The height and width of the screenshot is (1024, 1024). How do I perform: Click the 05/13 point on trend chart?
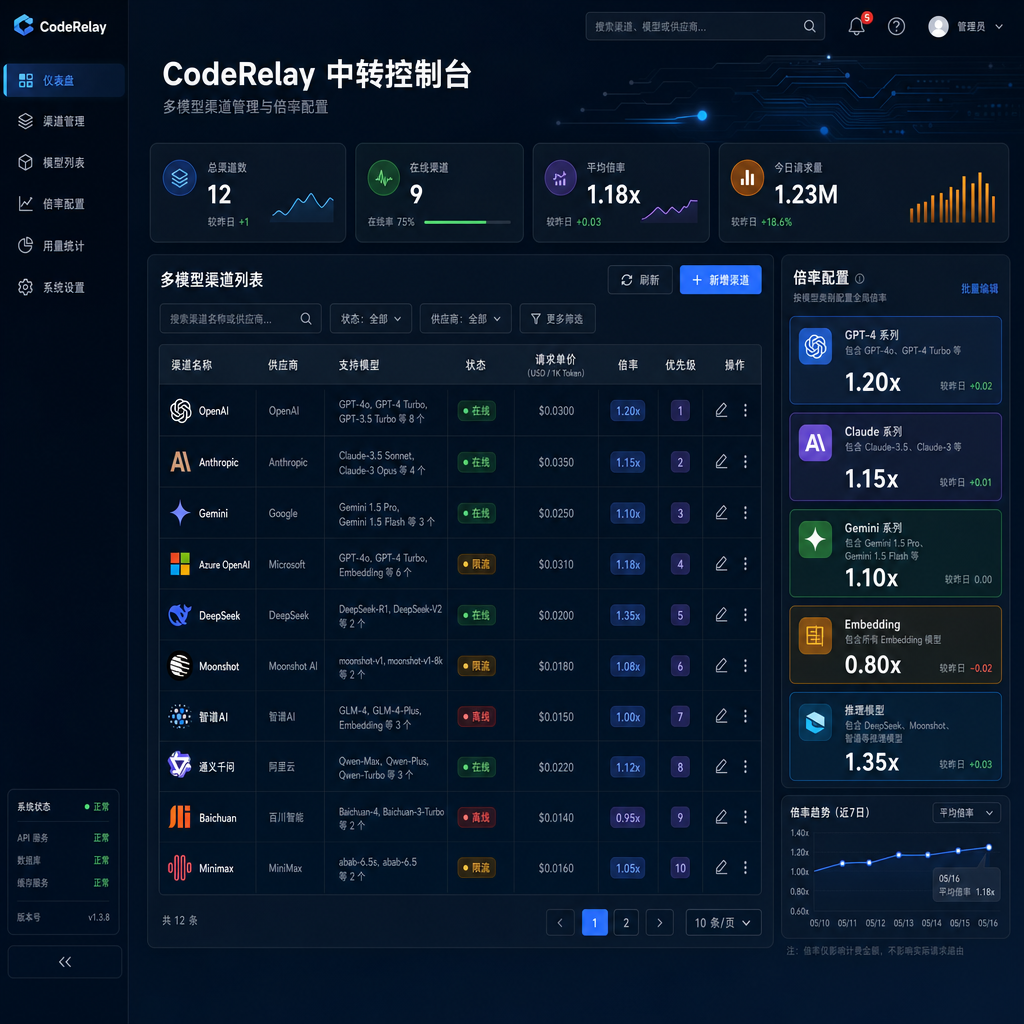(899, 855)
